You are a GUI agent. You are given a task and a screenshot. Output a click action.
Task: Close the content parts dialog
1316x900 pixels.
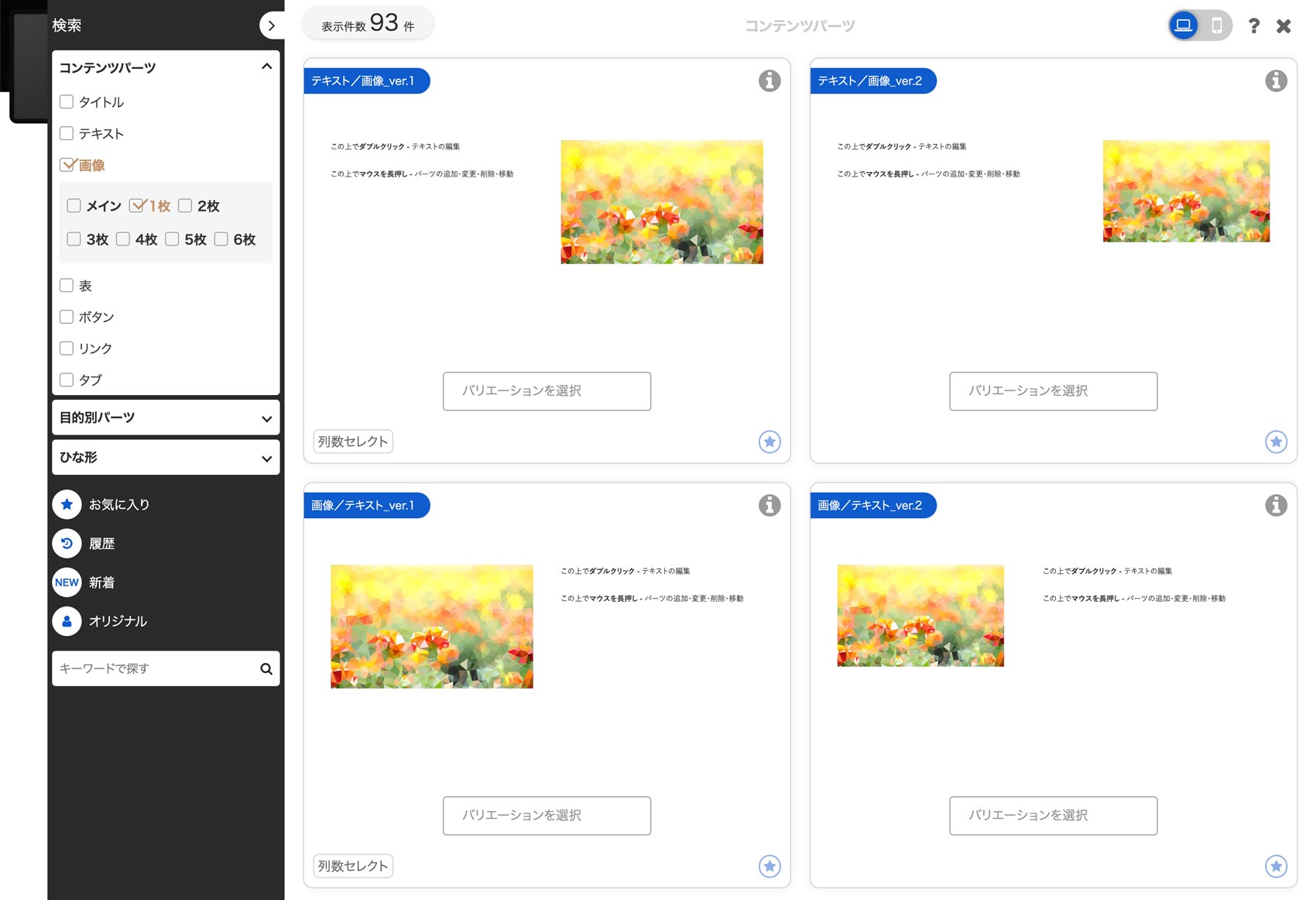coord(1283,26)
